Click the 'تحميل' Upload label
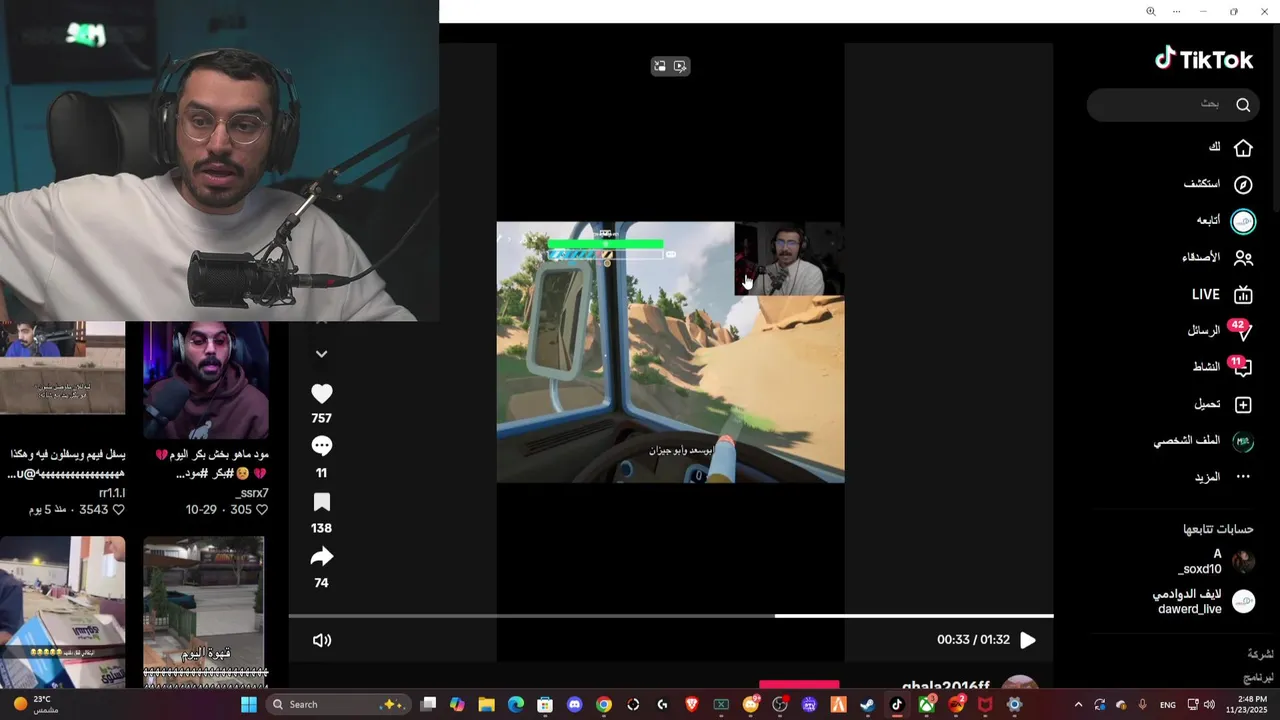This screenshot has width=1280, height=720. (x=1207, y=405)
